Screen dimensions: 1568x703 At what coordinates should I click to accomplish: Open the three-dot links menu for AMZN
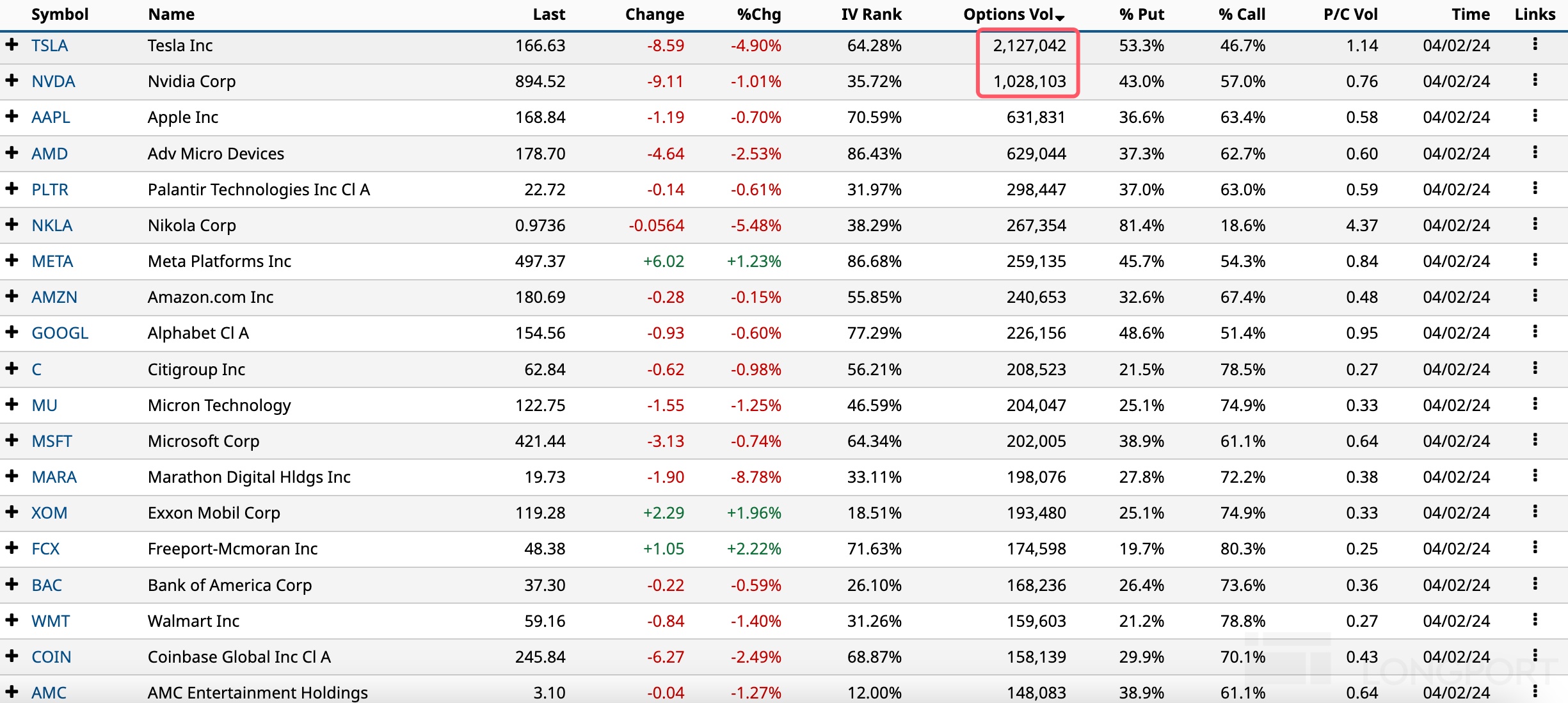1535,296
